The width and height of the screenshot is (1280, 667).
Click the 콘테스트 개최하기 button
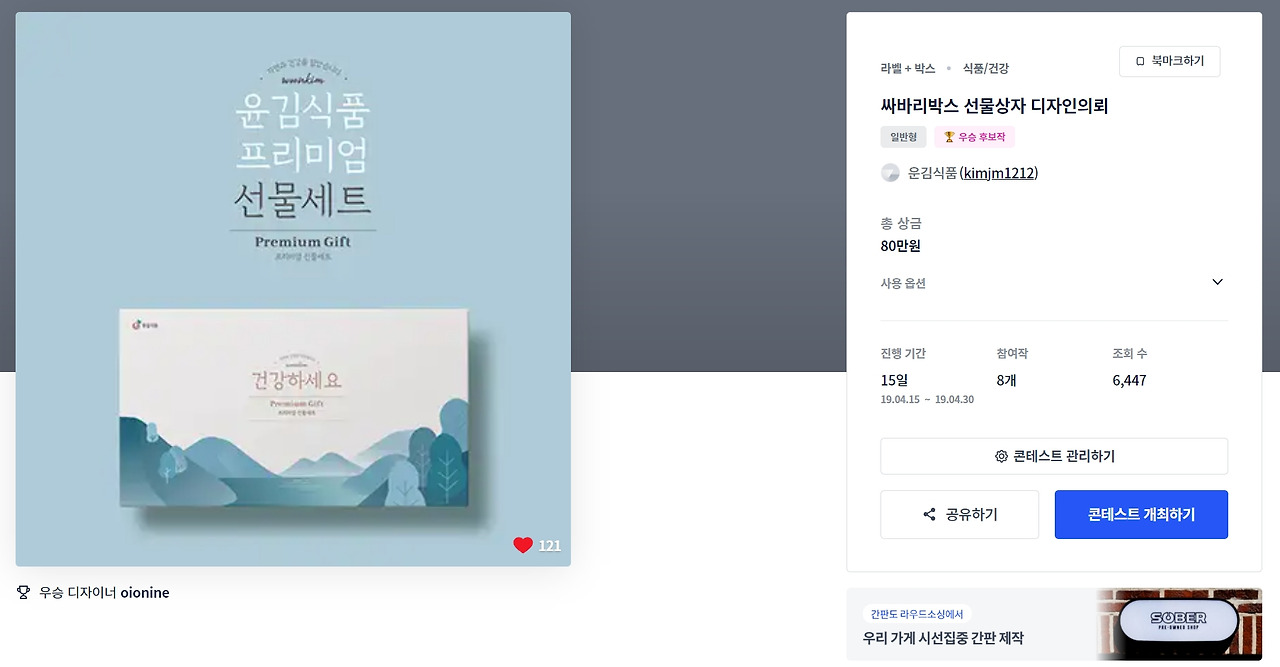pyautogui.click(x=1141, y=515)
